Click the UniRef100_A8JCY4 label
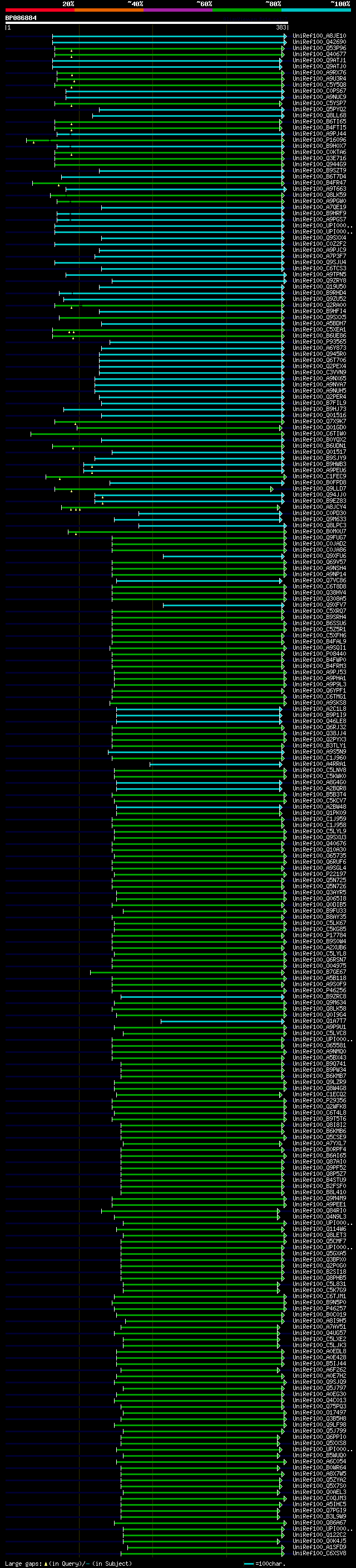 [x=319, y=507]
